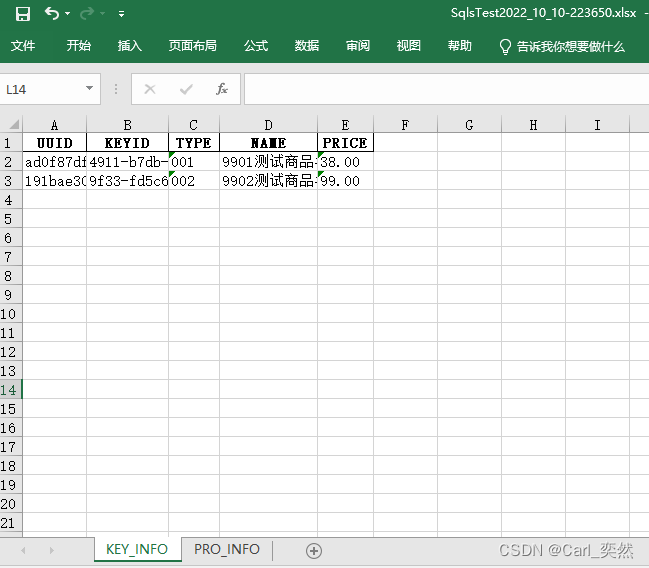Screen dimensions: 649x568
Task: Select column H header
Action: click(x=534, y=125)
